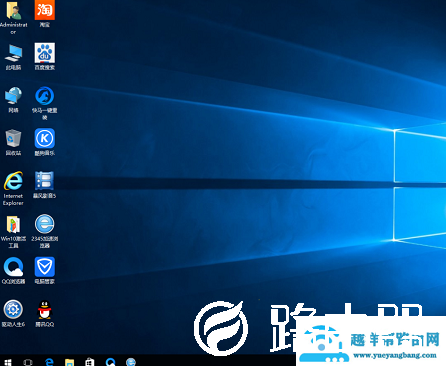
Task: Open the Baidu paw search shortcut
Action: tap(45, 53)
